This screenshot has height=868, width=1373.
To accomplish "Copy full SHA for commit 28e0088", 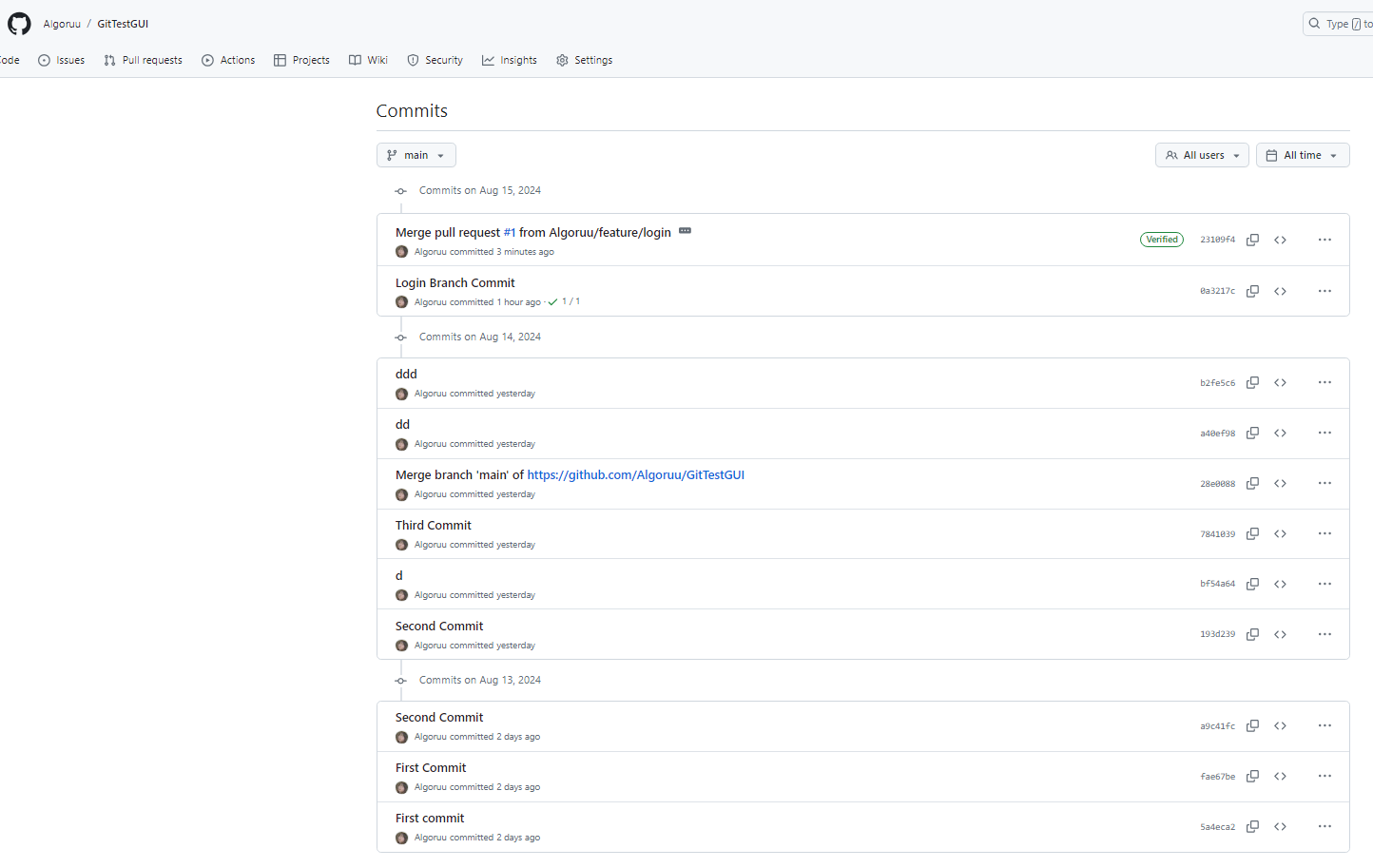I will pyautogui.click(x=1252, y=483).
